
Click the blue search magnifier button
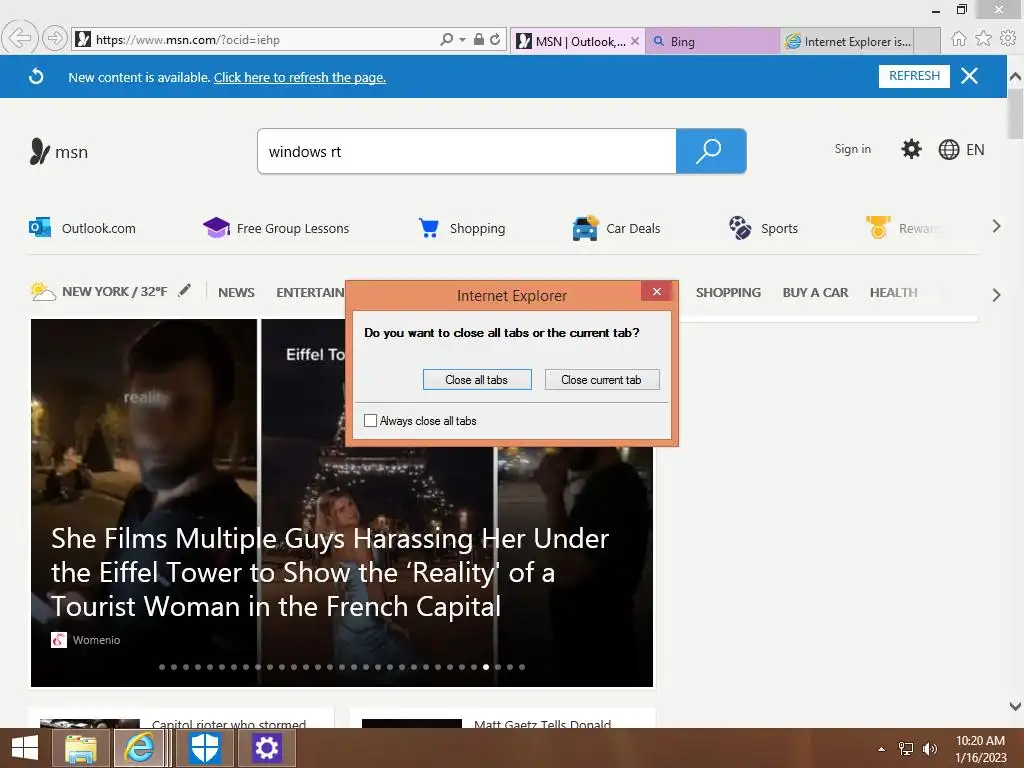pos(711,152)
